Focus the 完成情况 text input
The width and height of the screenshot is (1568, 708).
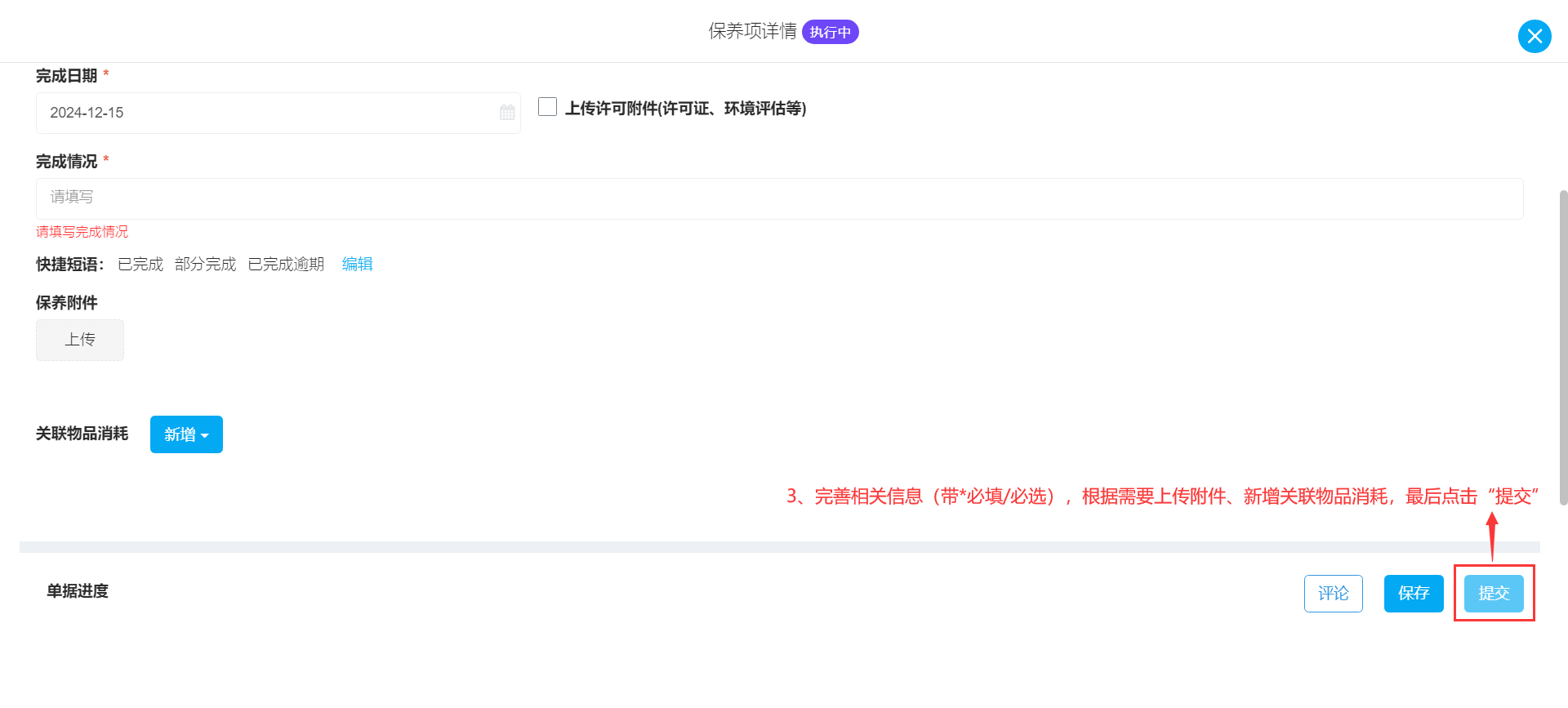point(779,198)
